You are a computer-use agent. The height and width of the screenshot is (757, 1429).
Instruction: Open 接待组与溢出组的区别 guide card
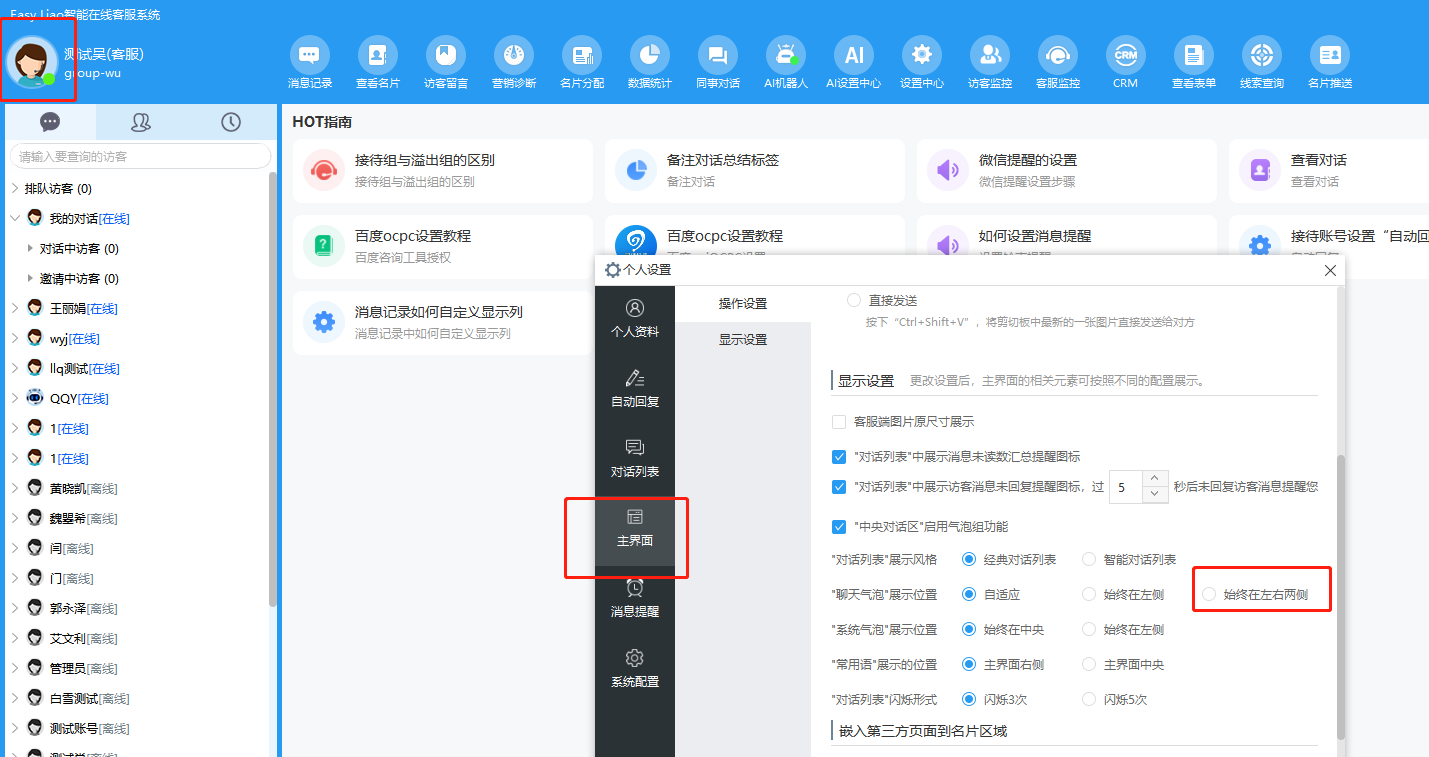(x=443, y=171)
